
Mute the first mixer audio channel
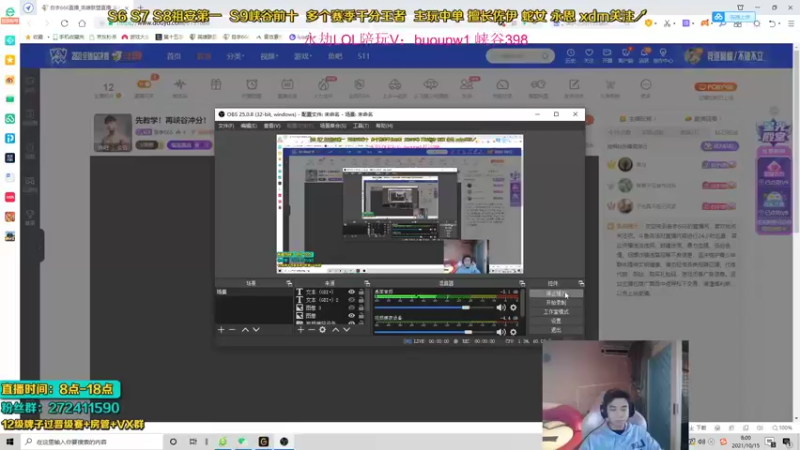point(501,308)
